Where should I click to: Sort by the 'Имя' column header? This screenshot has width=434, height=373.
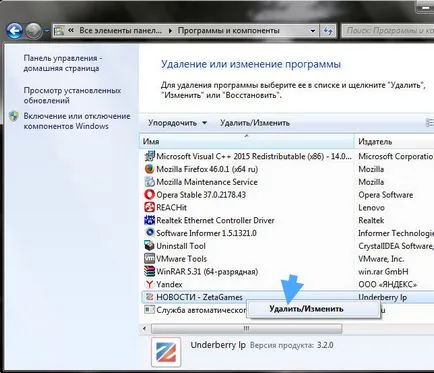pos(246,141)
